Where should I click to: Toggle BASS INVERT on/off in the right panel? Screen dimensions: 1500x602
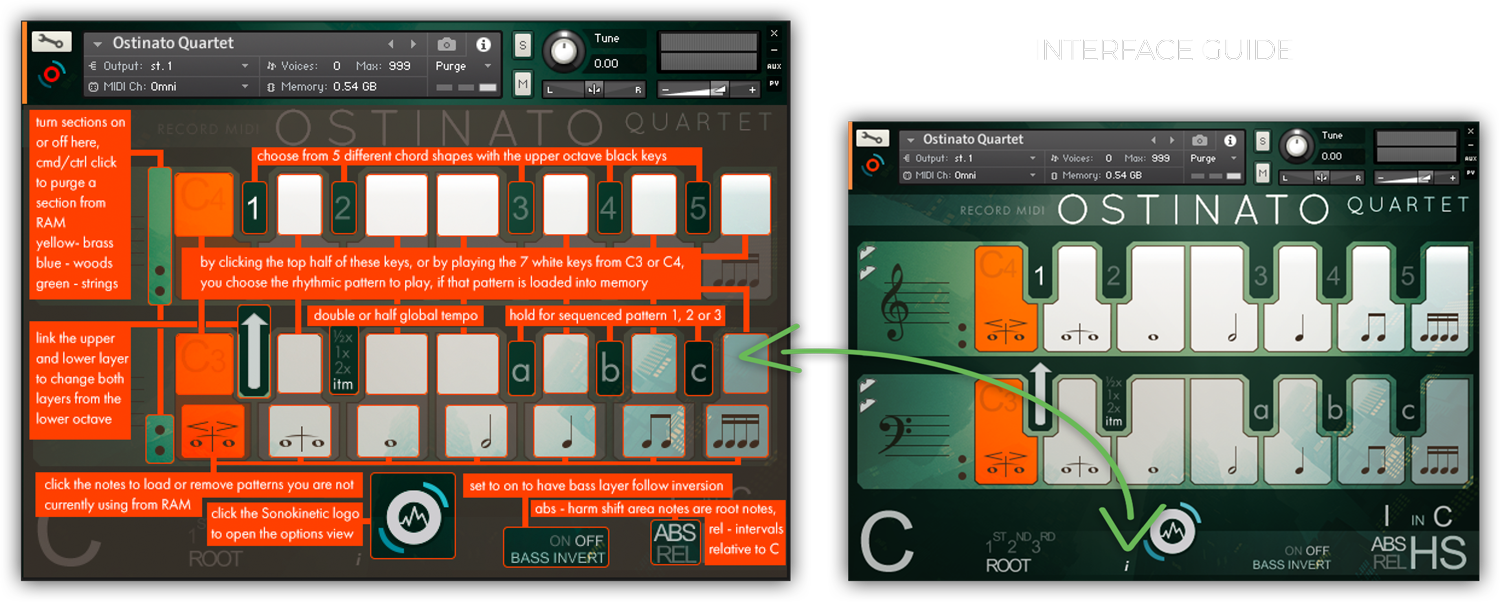pyautogui.click(x=1290, y=557)
